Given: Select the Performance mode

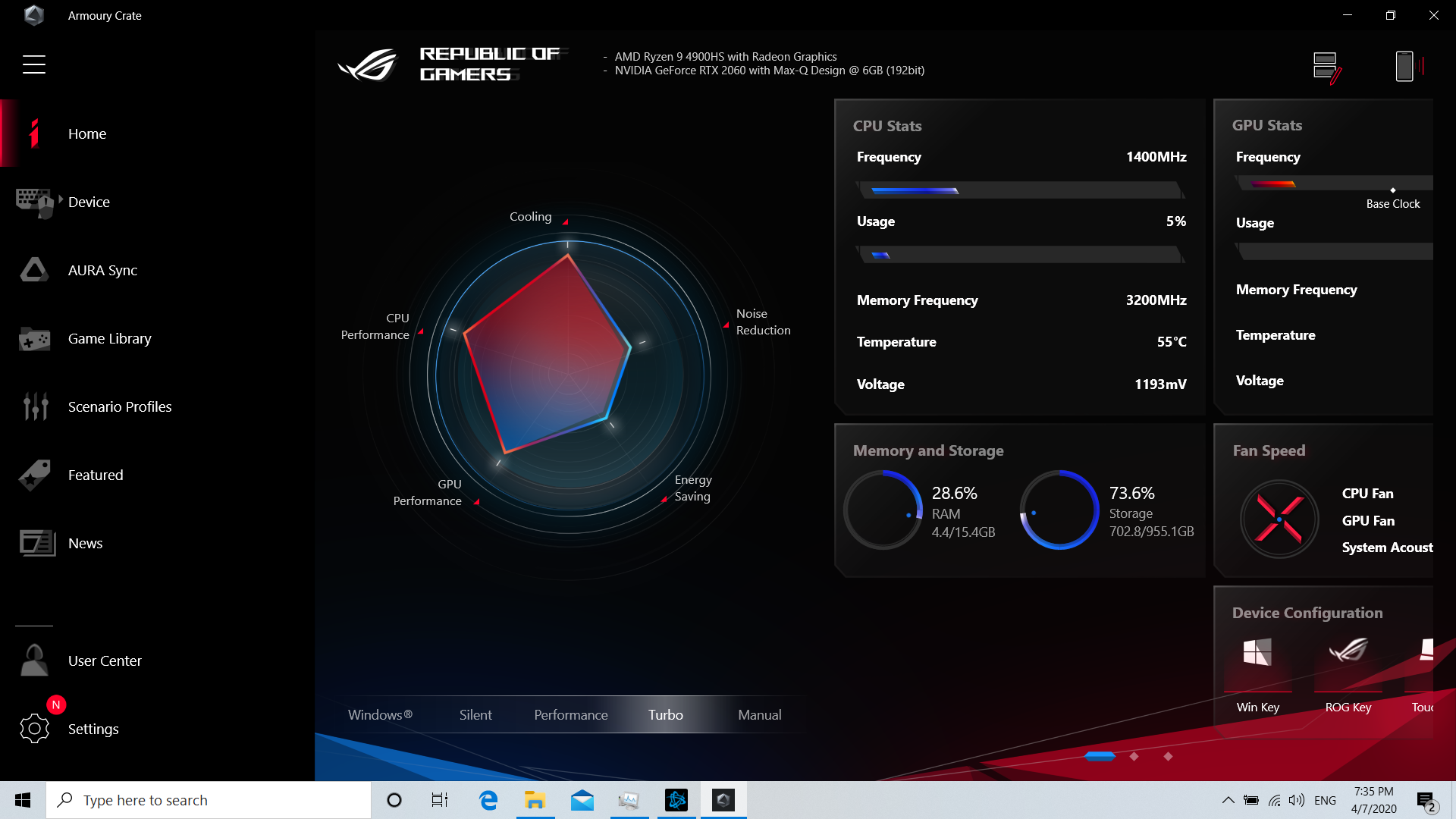Looking at the screenshot, I should (571, 715).
